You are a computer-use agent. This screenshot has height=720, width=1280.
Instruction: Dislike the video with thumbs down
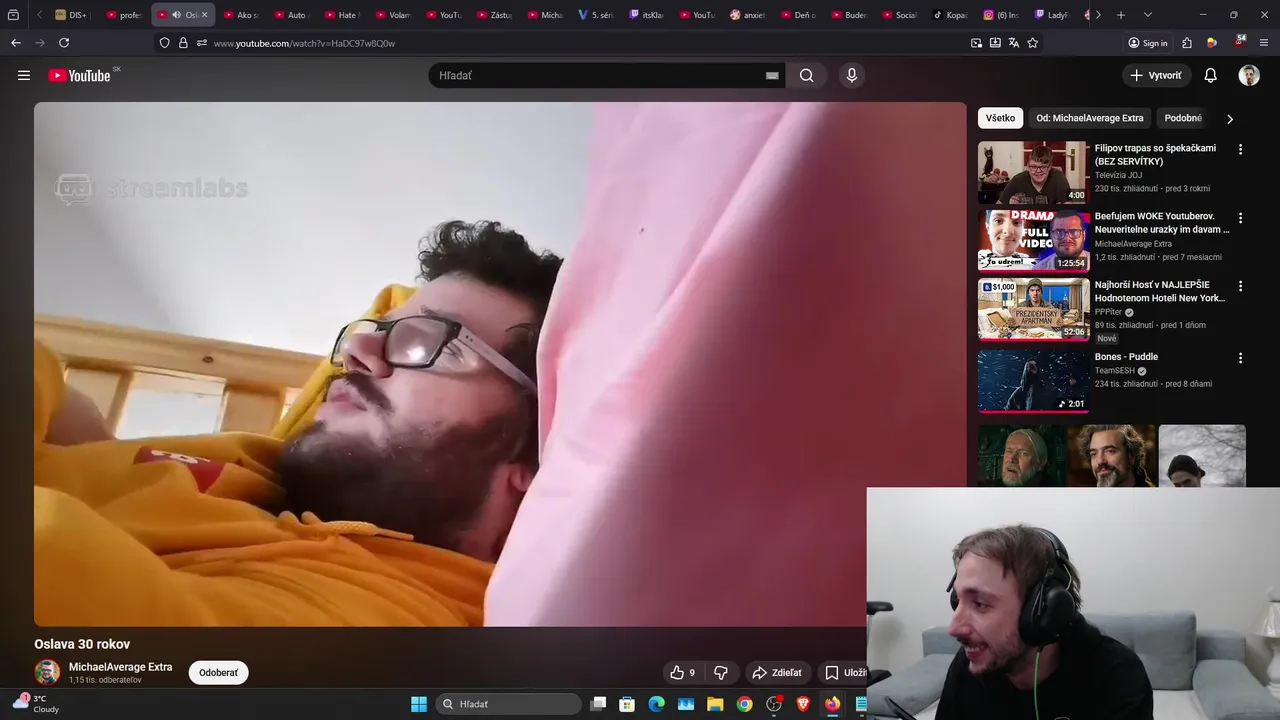[x=720, y=673]
